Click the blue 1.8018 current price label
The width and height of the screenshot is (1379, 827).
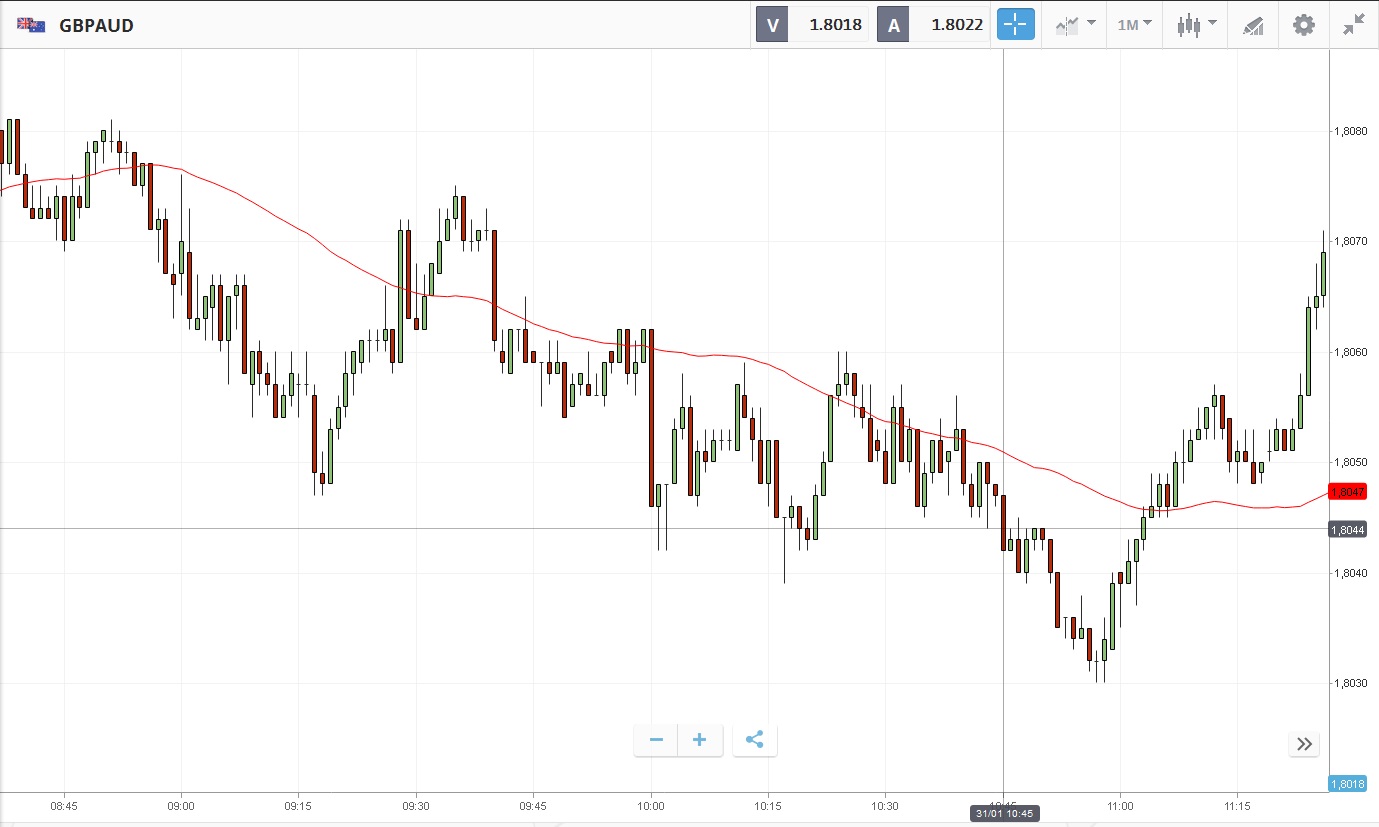[x=1347, y=784]
